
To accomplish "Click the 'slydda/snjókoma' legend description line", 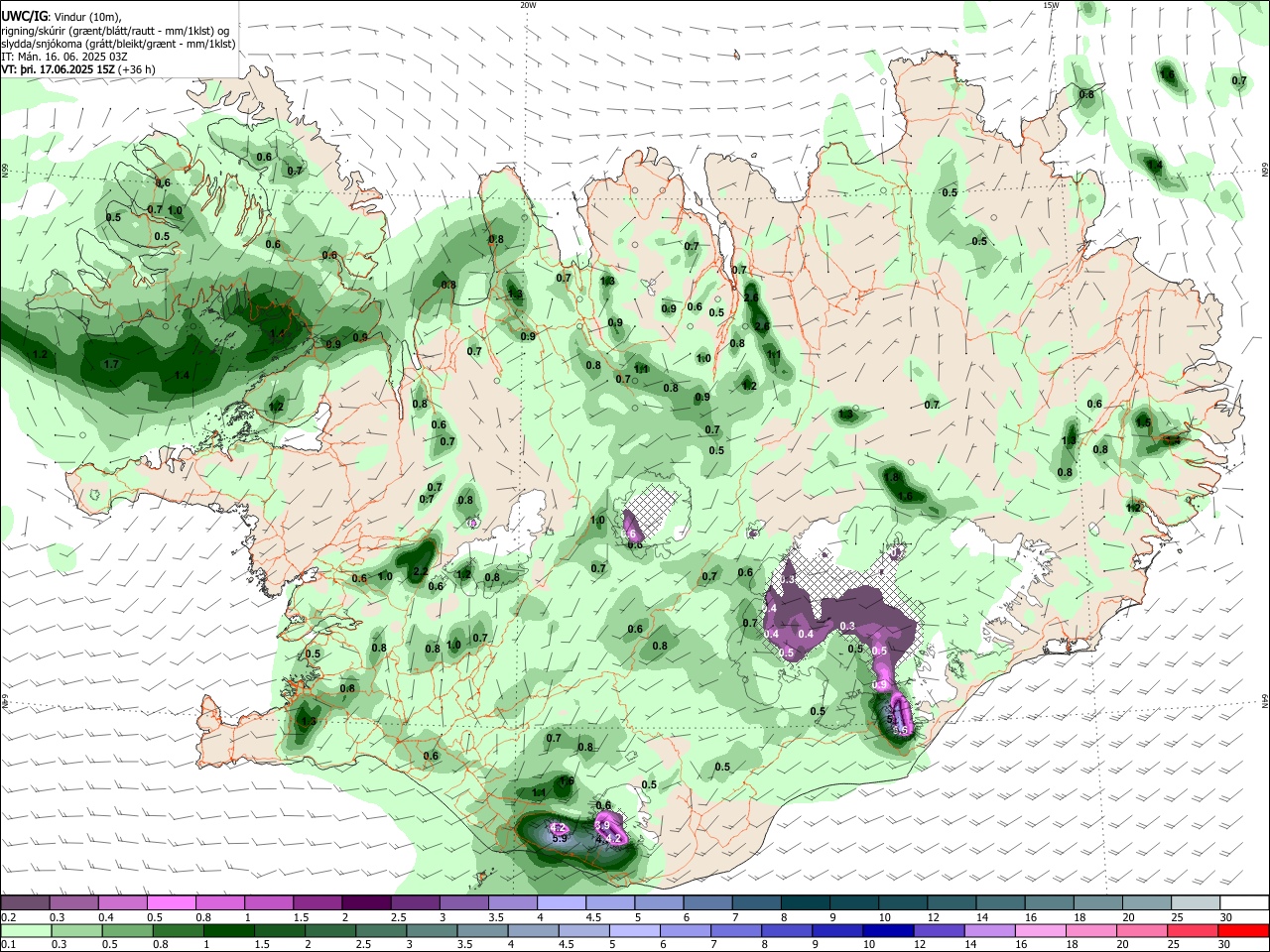I will 118,44.
